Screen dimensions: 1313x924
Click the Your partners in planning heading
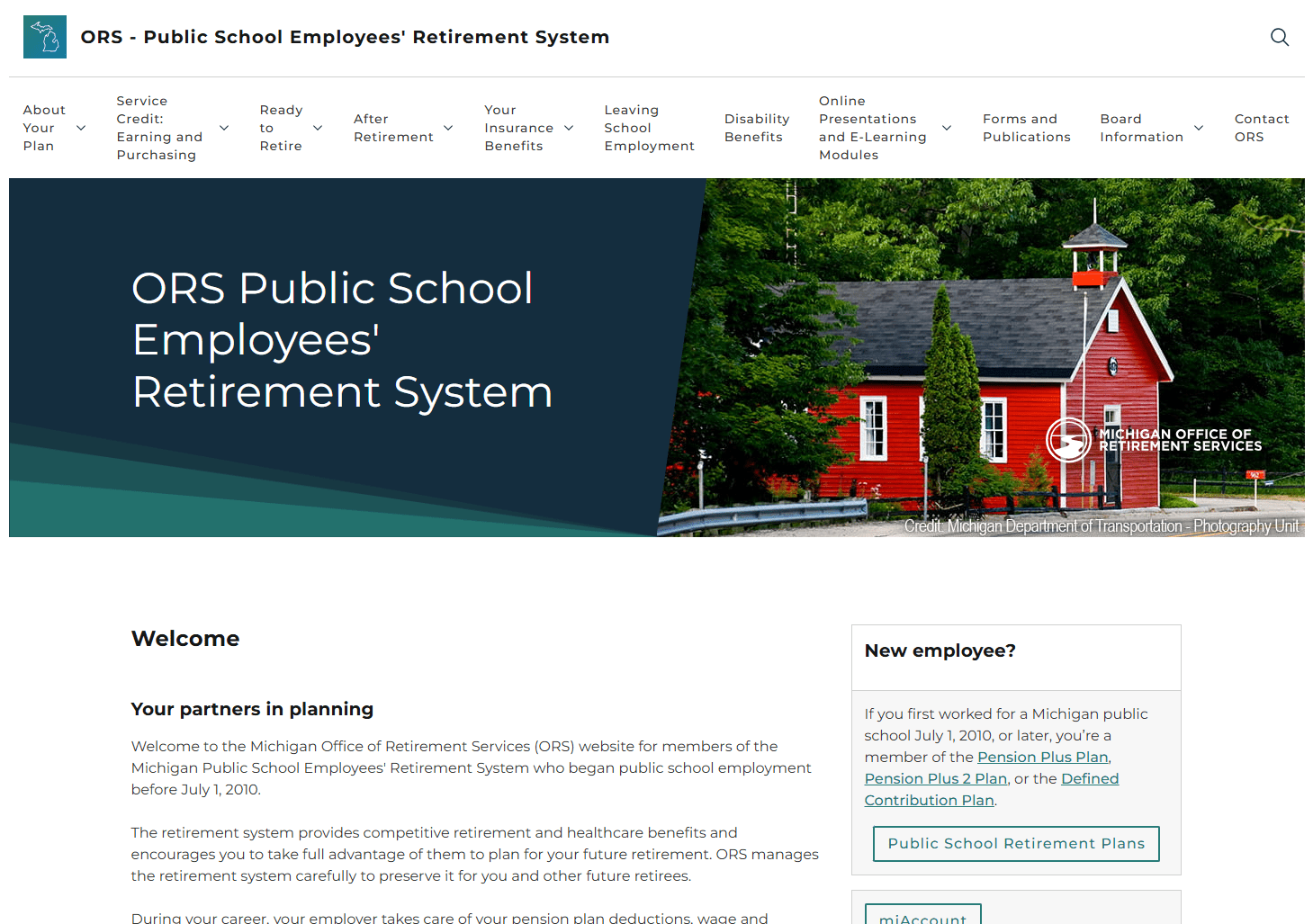click(x=252, y=709)
